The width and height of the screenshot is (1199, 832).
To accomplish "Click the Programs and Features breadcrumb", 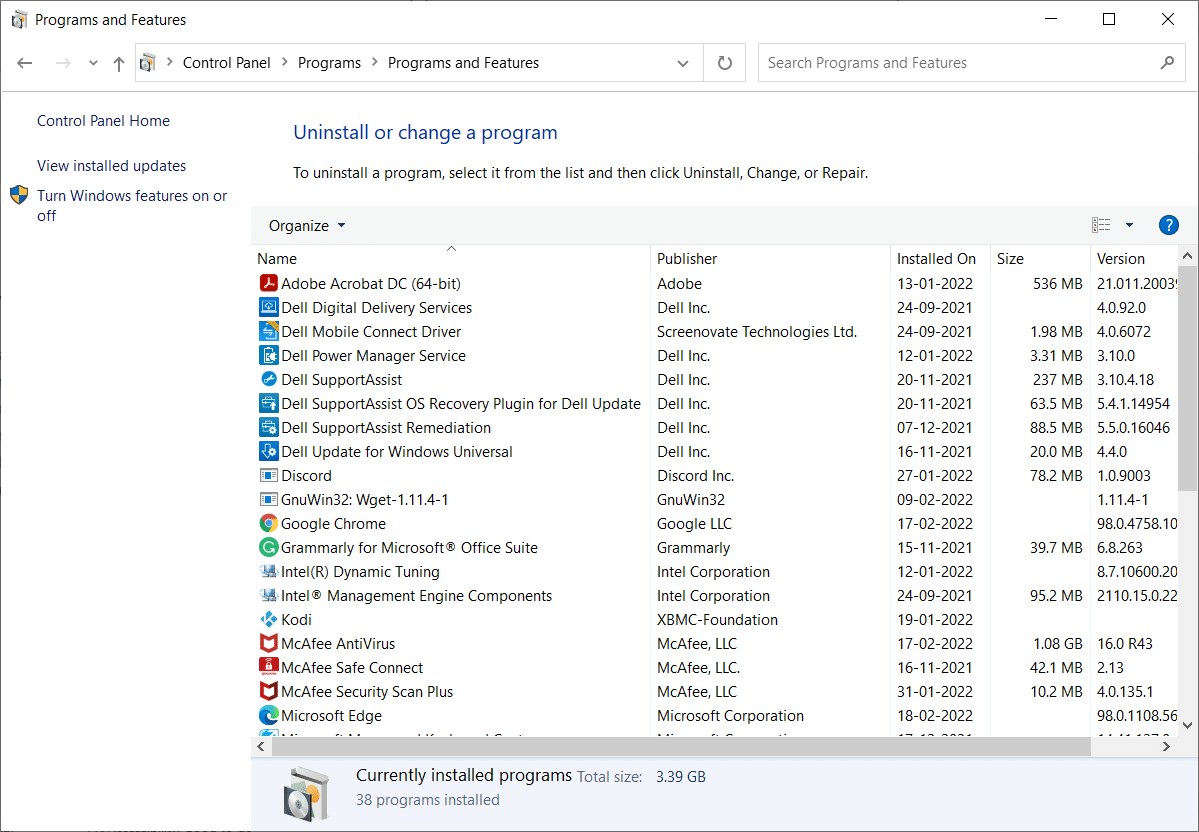I will (463, 63).
